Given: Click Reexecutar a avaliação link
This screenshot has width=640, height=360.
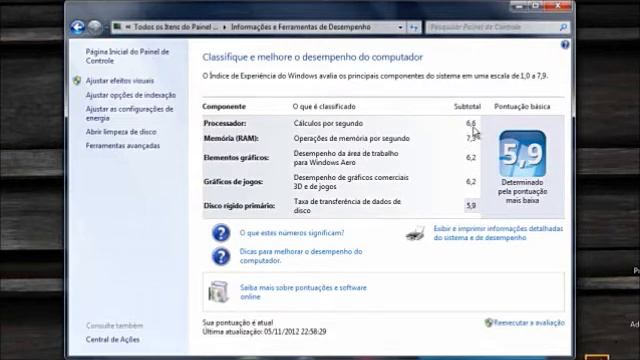Looking at the screenshot, I should pos(529,323).
